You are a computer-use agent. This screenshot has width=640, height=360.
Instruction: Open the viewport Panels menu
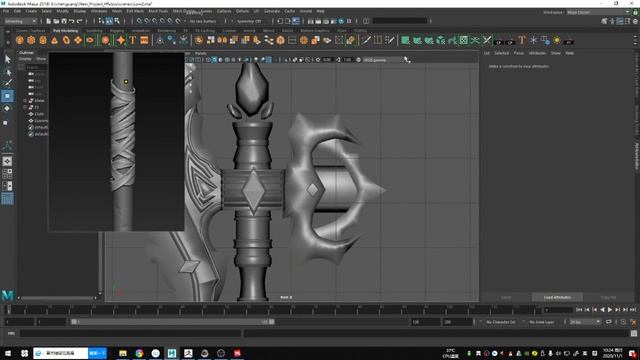click(200, 53)
